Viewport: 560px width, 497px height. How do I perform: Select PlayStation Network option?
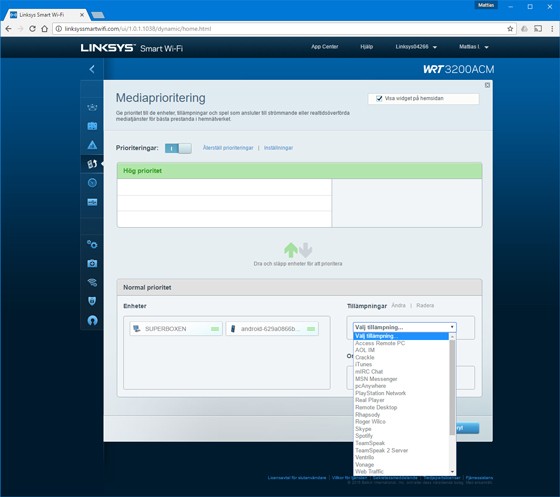pyautogui.click(x=380, y=393)
